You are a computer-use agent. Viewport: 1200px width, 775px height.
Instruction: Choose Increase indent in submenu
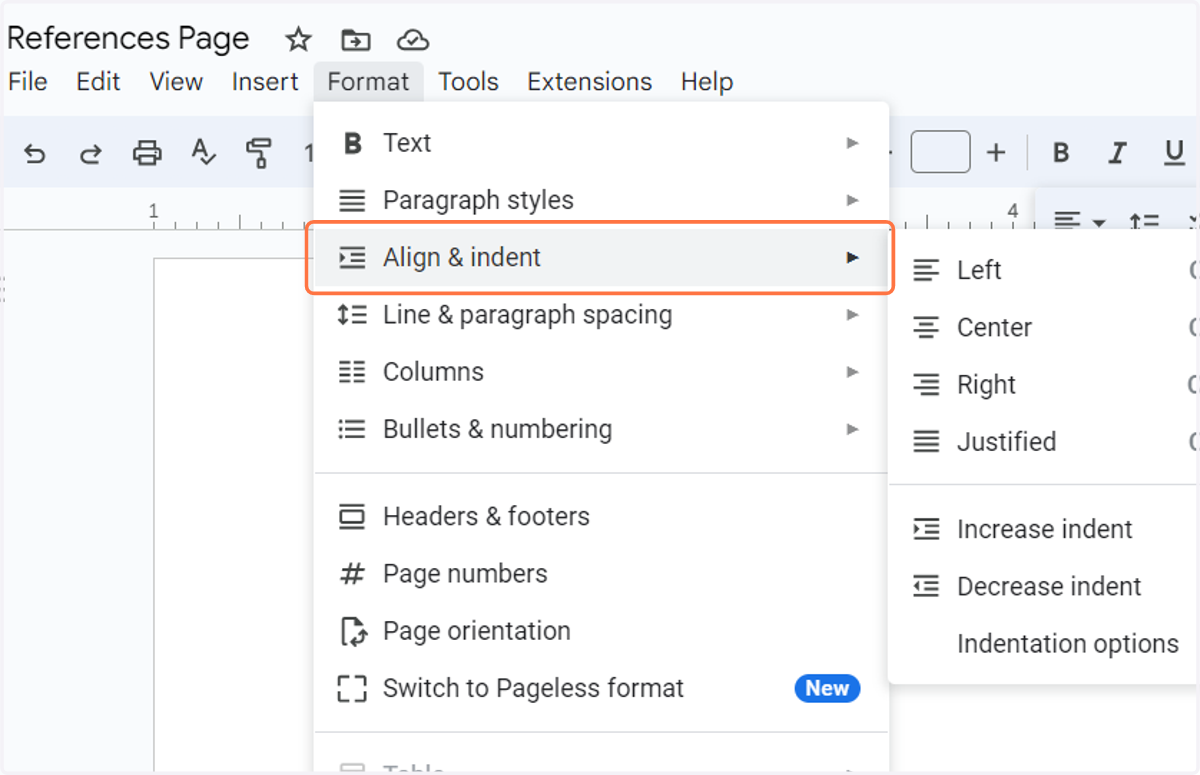coord(1044,529)
